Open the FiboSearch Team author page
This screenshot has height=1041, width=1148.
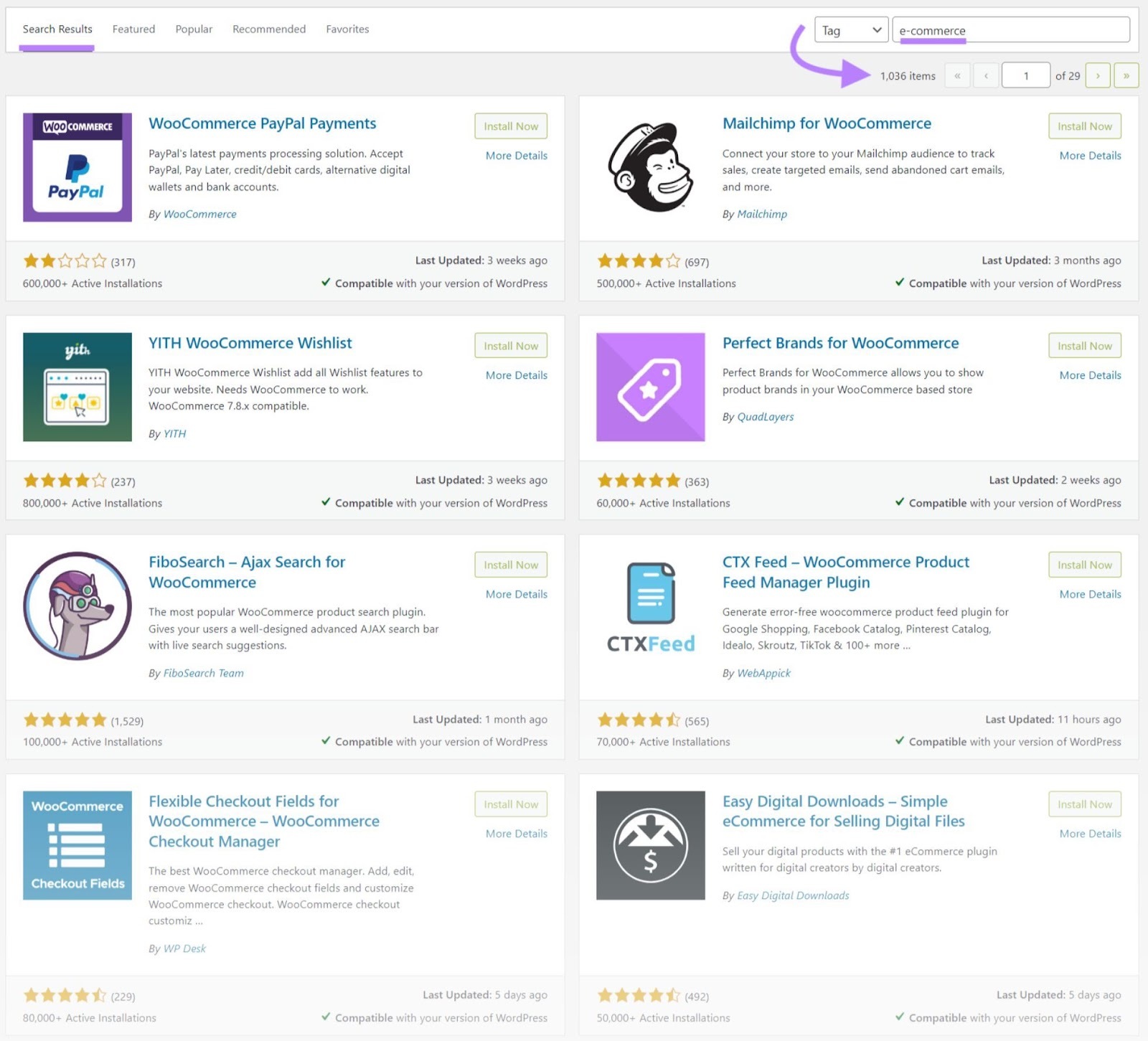point(203,673)
